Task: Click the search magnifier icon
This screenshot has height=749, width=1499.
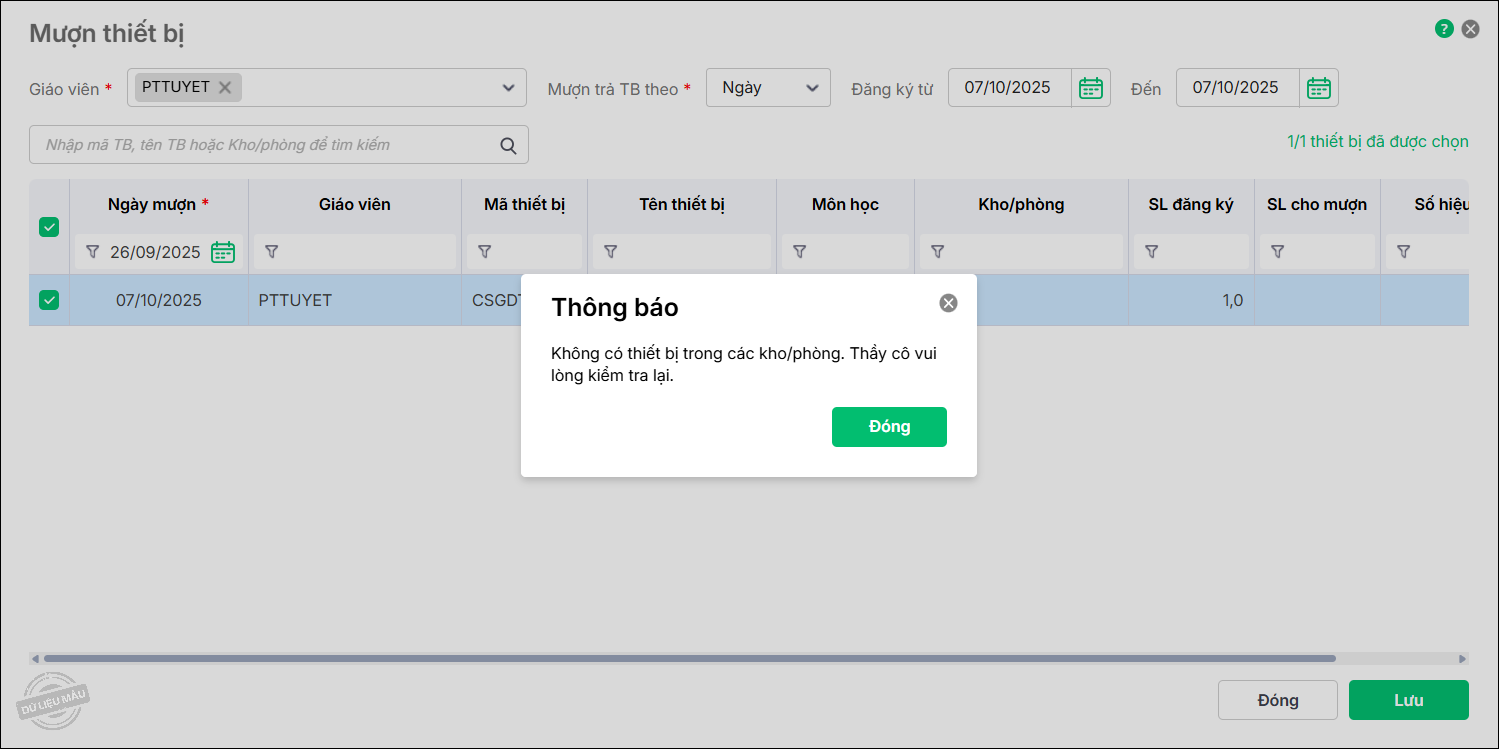Action: click(508, 146)
